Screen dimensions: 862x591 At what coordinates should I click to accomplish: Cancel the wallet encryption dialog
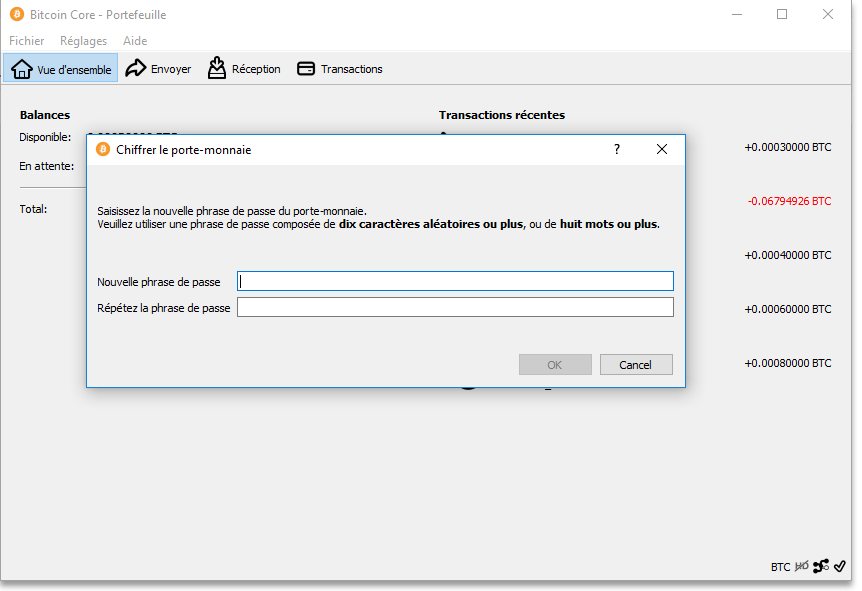636,364
